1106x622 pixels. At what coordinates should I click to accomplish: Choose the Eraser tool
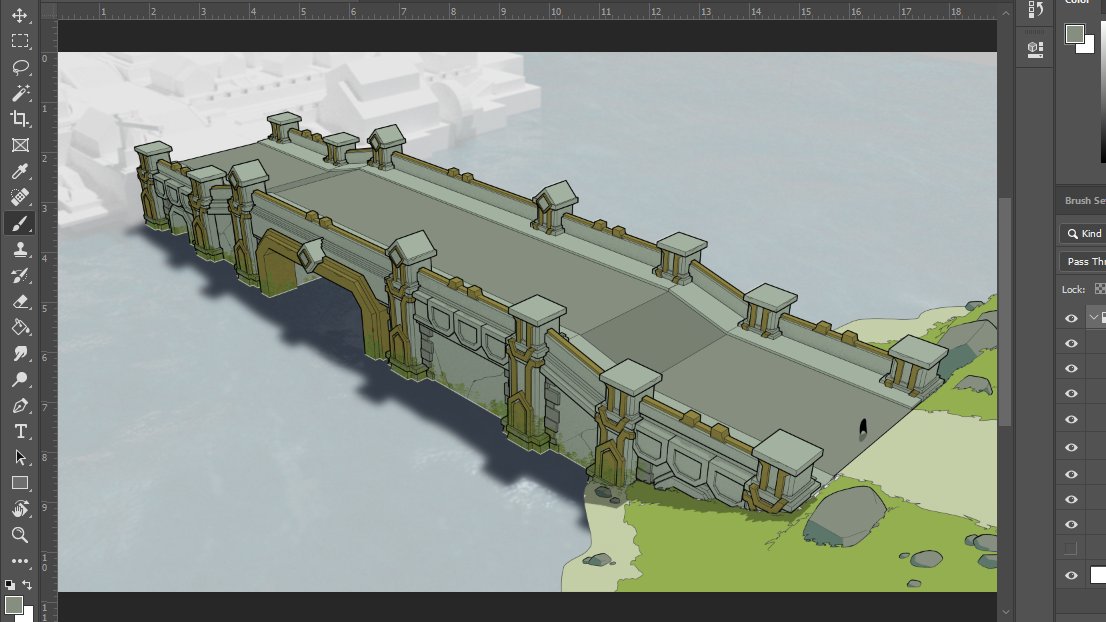[x=20, y=302]
